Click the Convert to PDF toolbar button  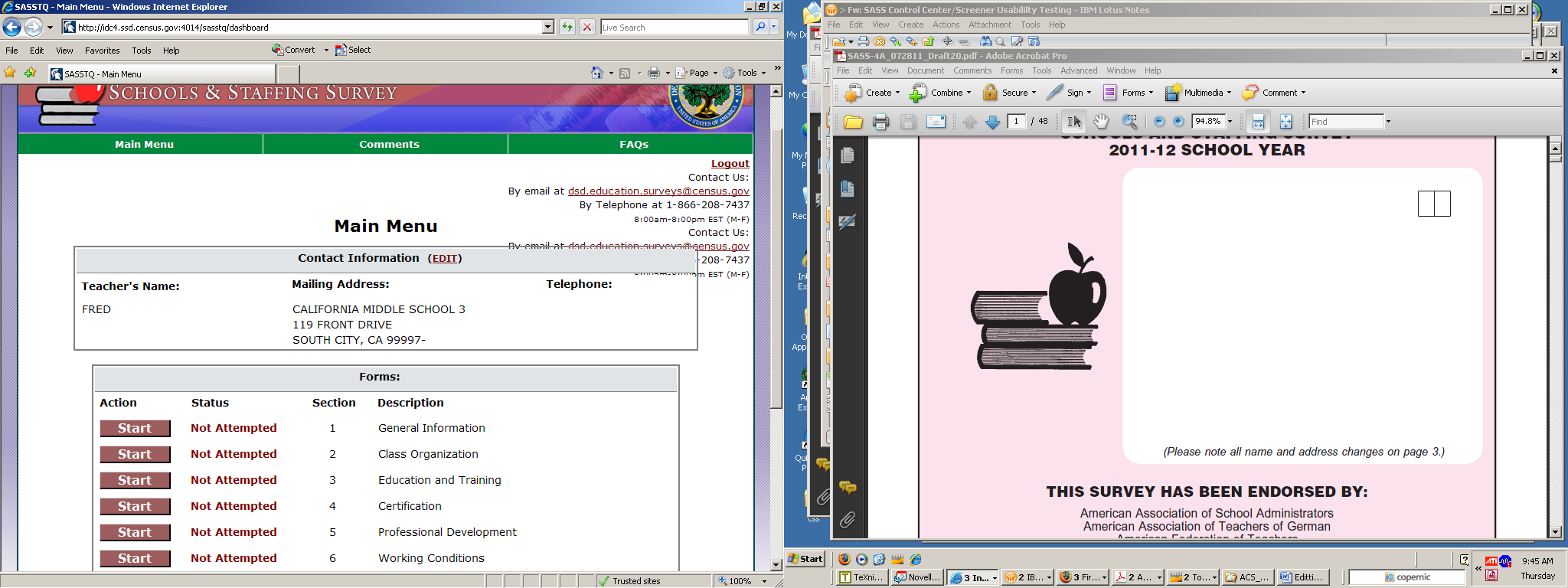(293, 50)
